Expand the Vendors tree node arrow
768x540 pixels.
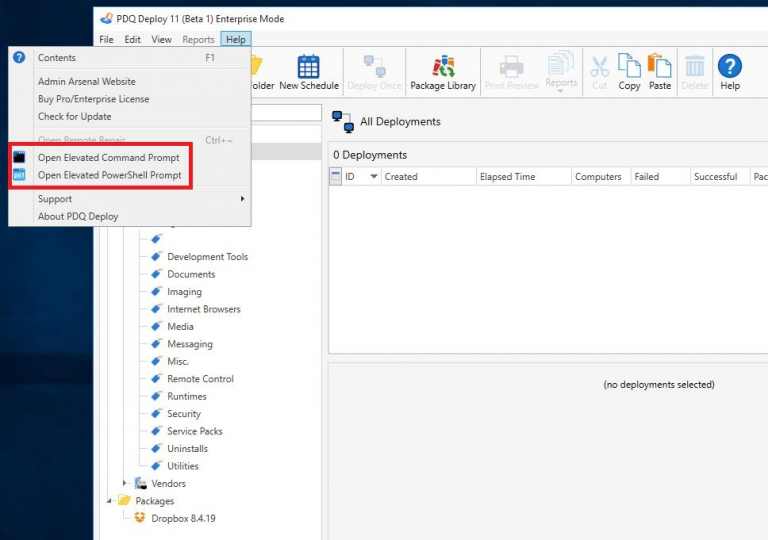point(124,483)
